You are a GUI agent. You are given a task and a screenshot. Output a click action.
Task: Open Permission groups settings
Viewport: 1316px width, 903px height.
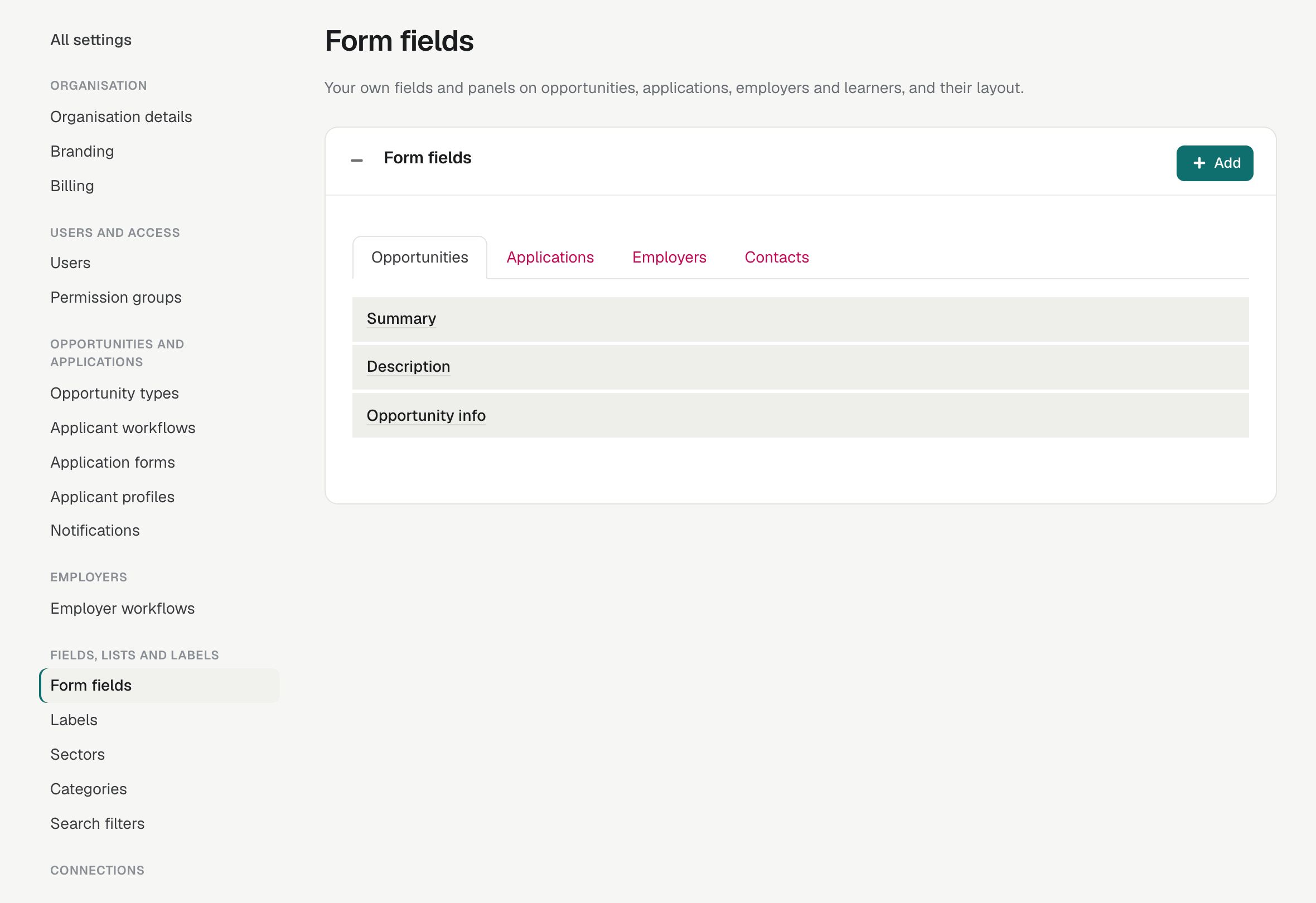click(116, 297)
